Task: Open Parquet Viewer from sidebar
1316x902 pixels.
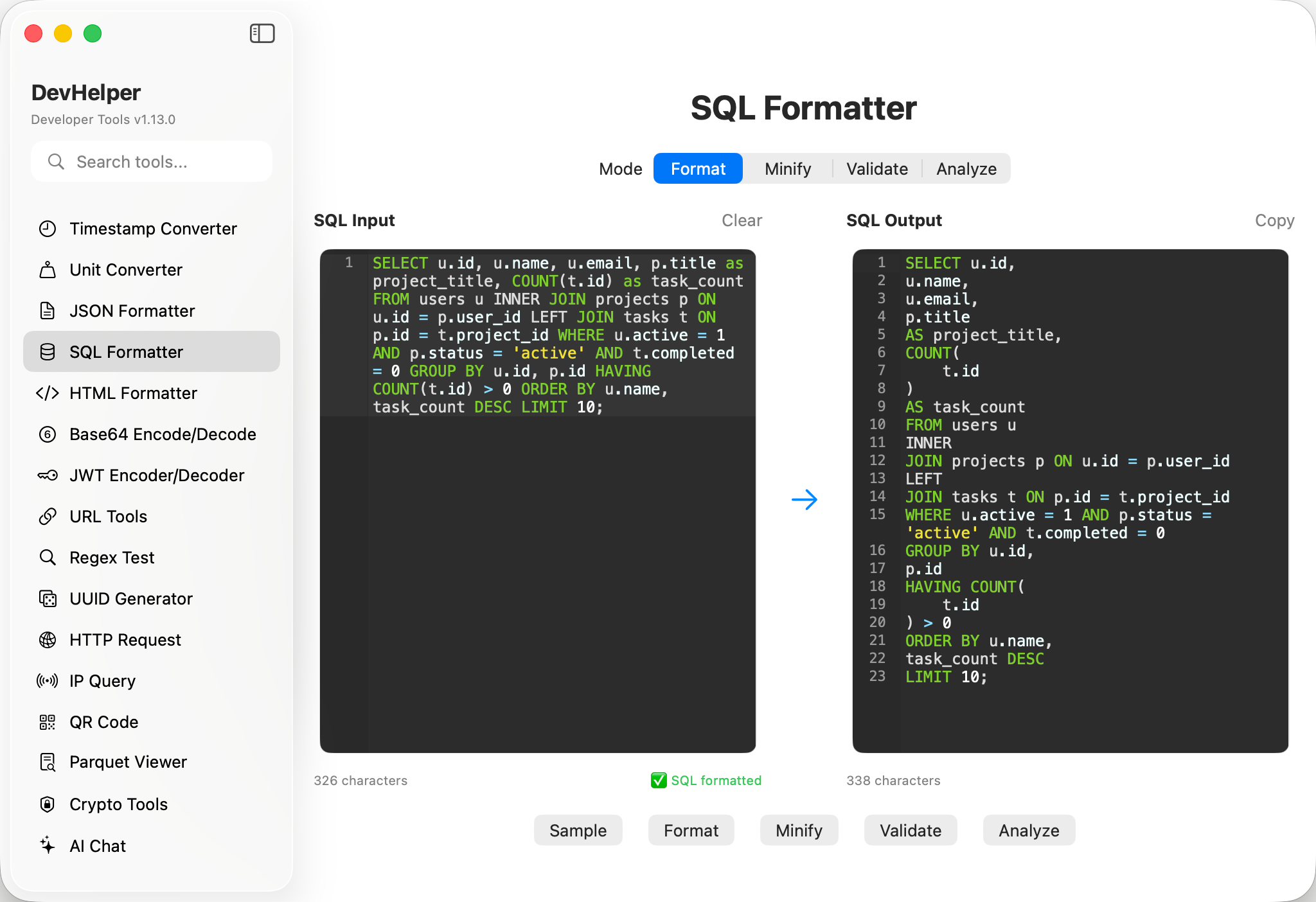Action: [128, 762]
